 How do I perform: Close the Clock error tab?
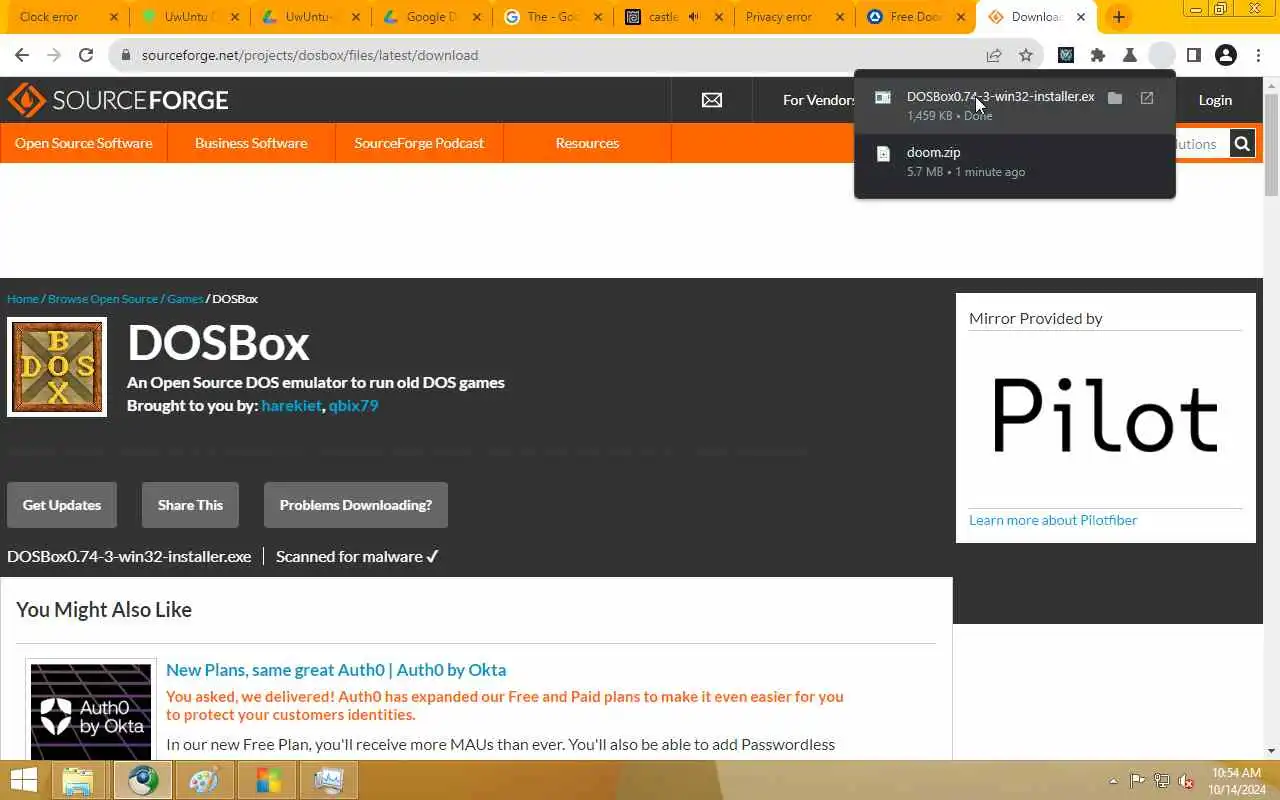point(113,17)
